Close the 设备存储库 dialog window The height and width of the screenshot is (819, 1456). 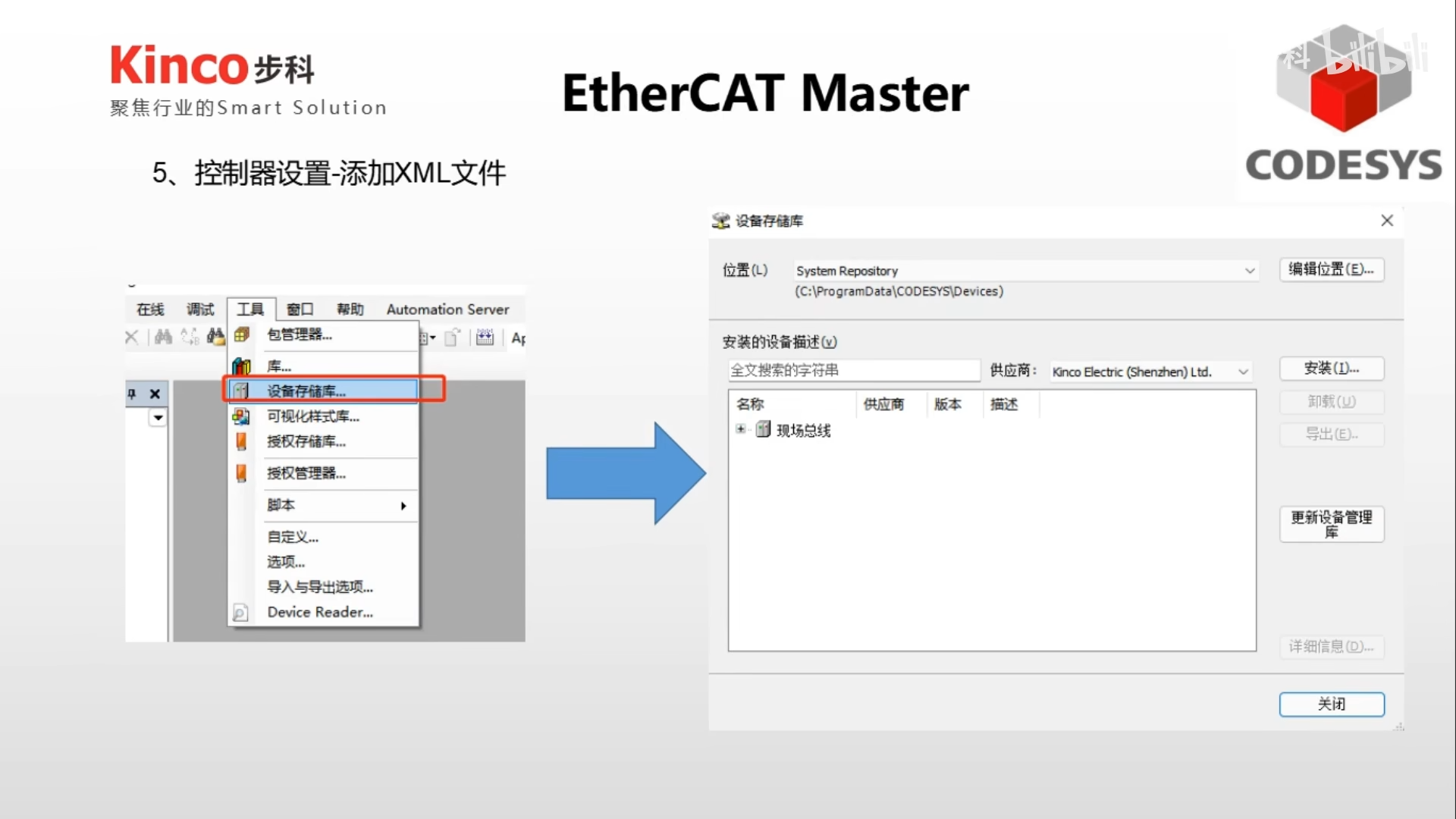click(x=1387, y=221)
